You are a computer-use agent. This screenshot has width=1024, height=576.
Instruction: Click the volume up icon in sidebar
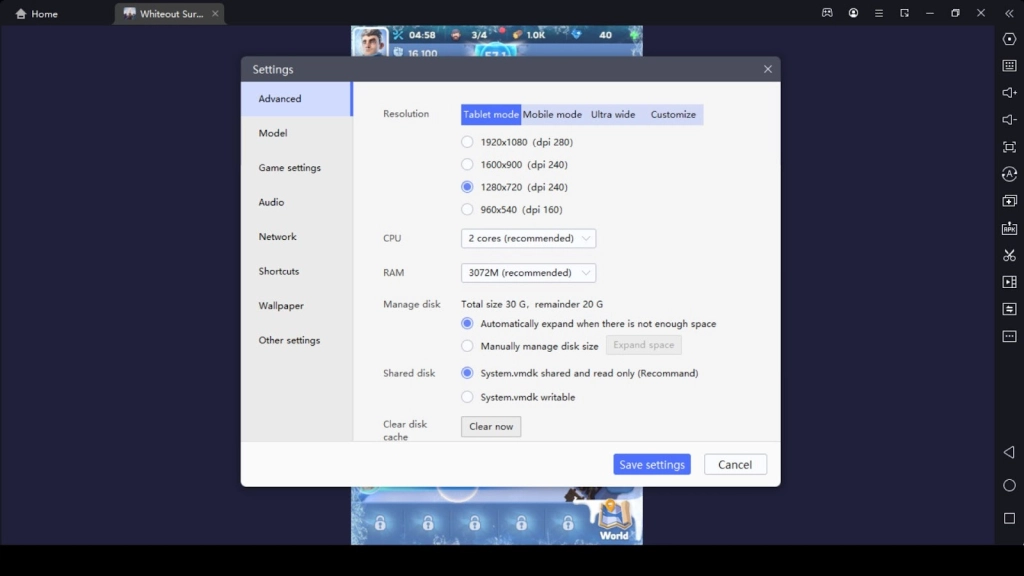tap(1009, 93)
